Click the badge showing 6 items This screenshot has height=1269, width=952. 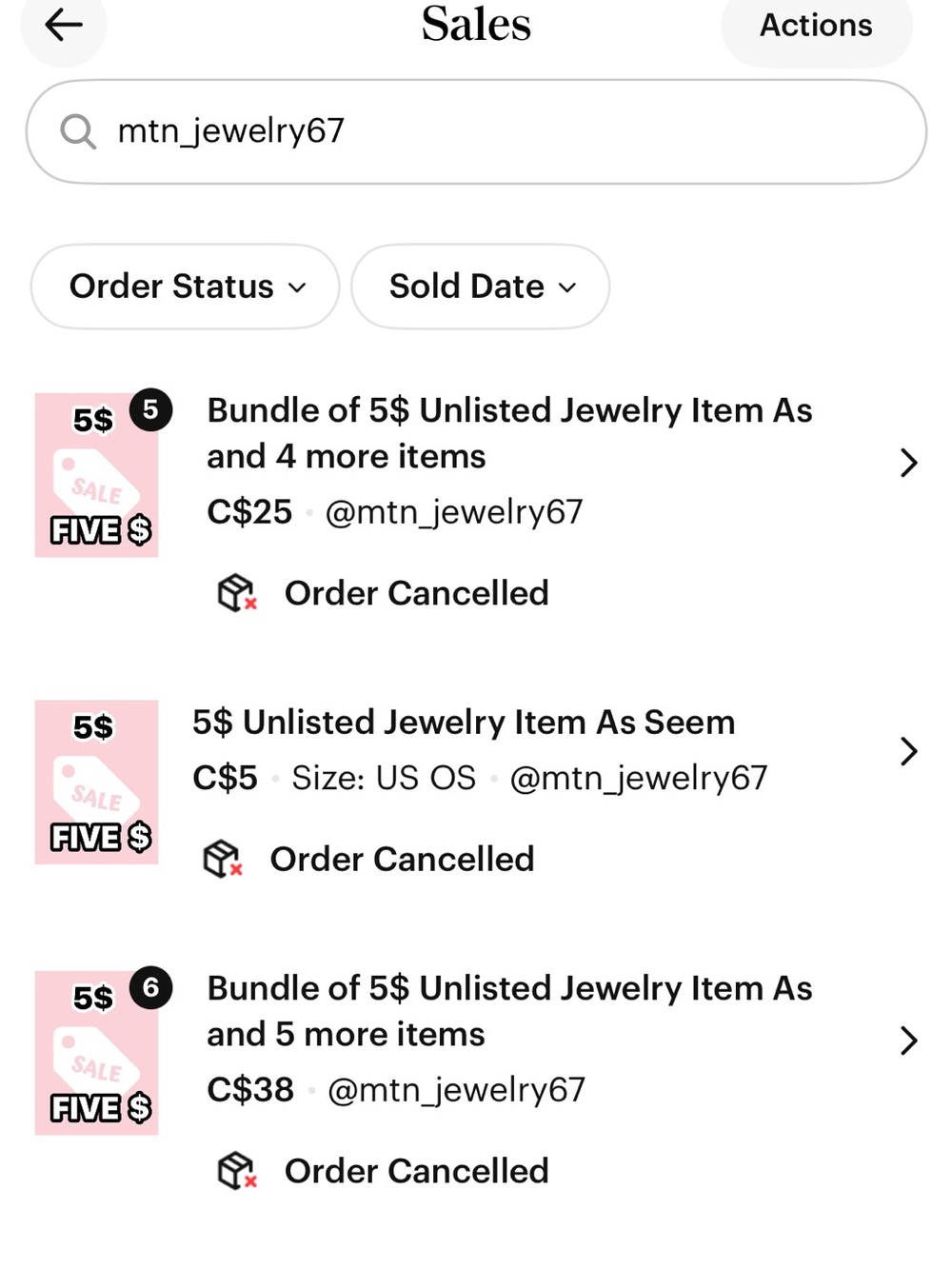click(x=150, y=988)
